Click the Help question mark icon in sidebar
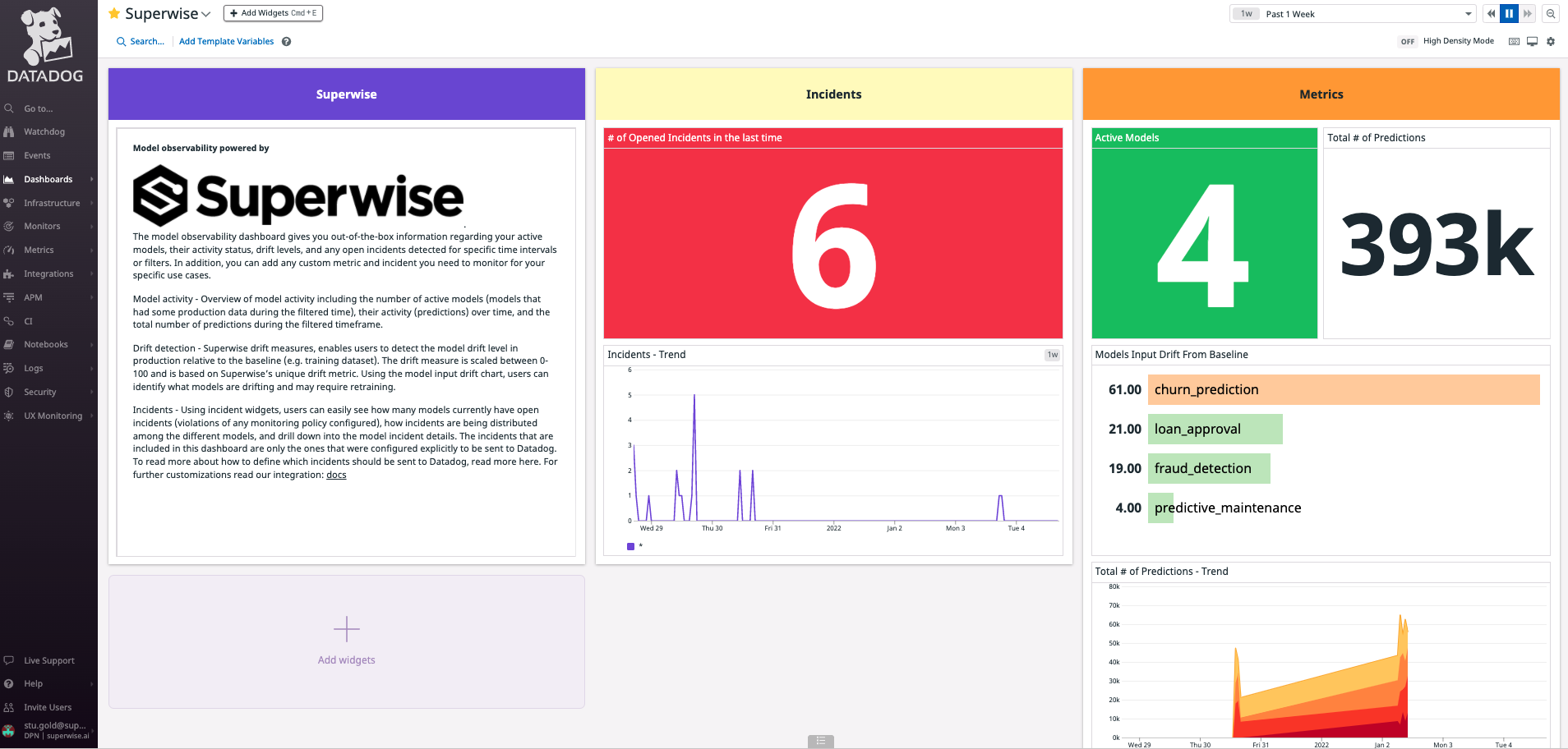Screen dimensions: 1568x749 pos(9,683)
